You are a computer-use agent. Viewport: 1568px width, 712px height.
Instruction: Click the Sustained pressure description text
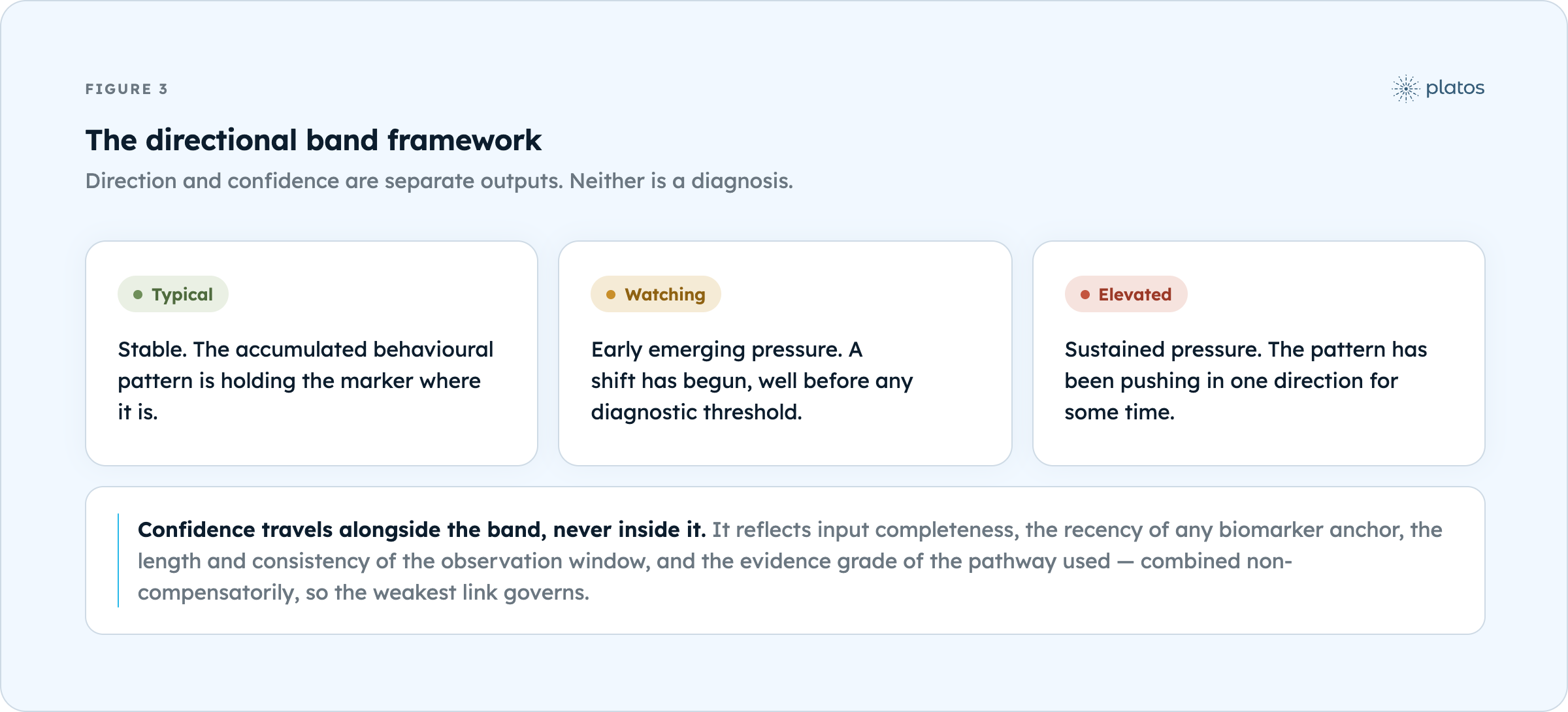click(1246, 381)
